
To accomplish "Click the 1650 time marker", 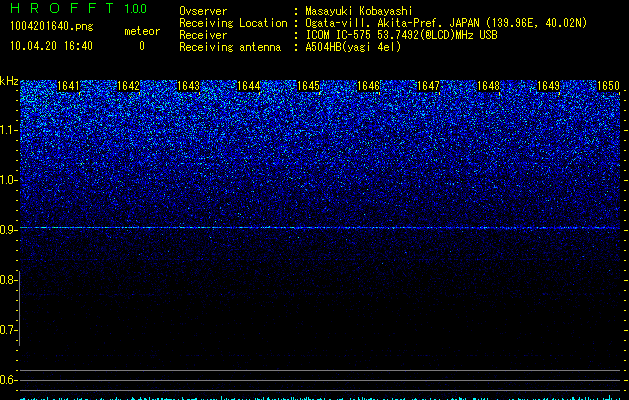I will click(608, 86).
